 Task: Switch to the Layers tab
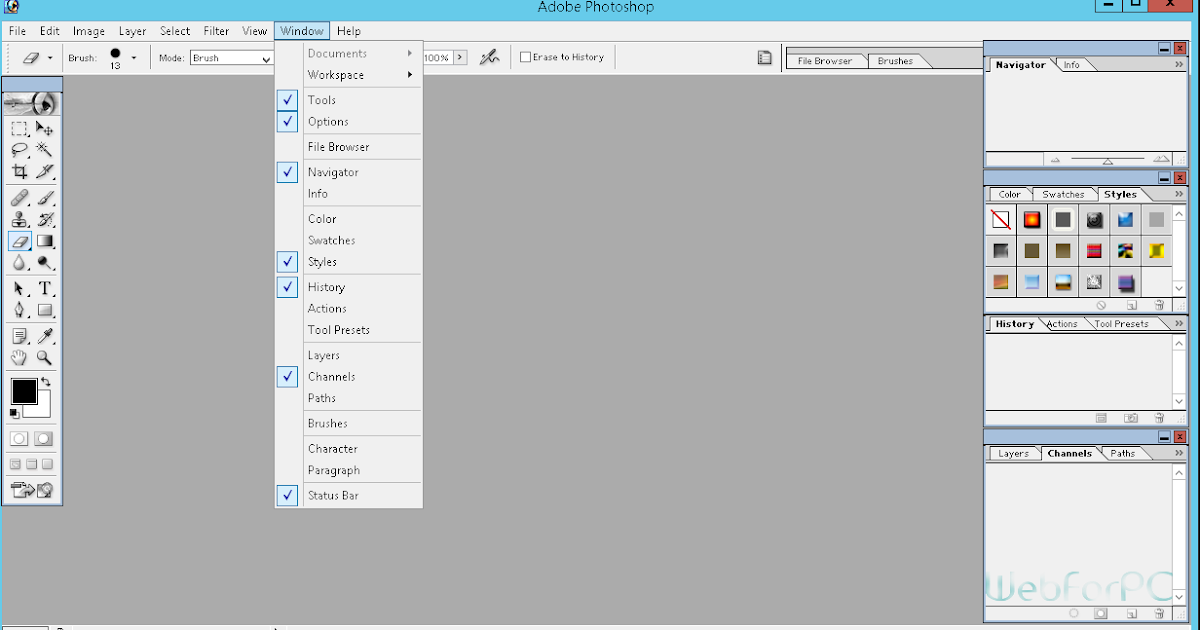1013,454
